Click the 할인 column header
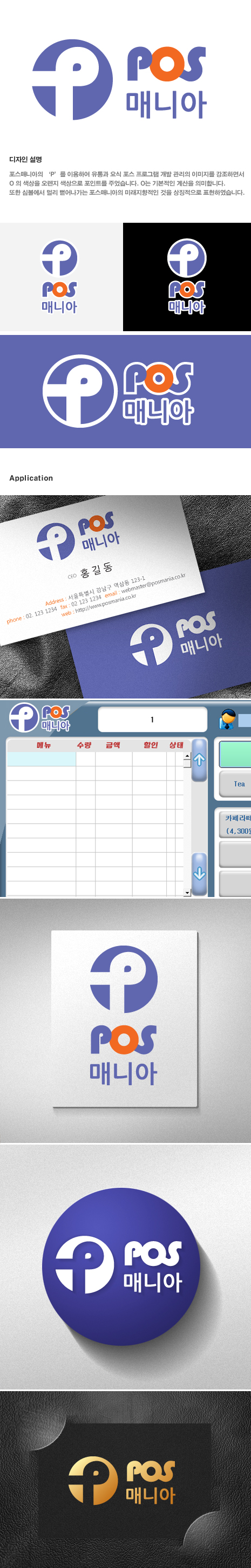251x1568 pixels. point(151,745)
